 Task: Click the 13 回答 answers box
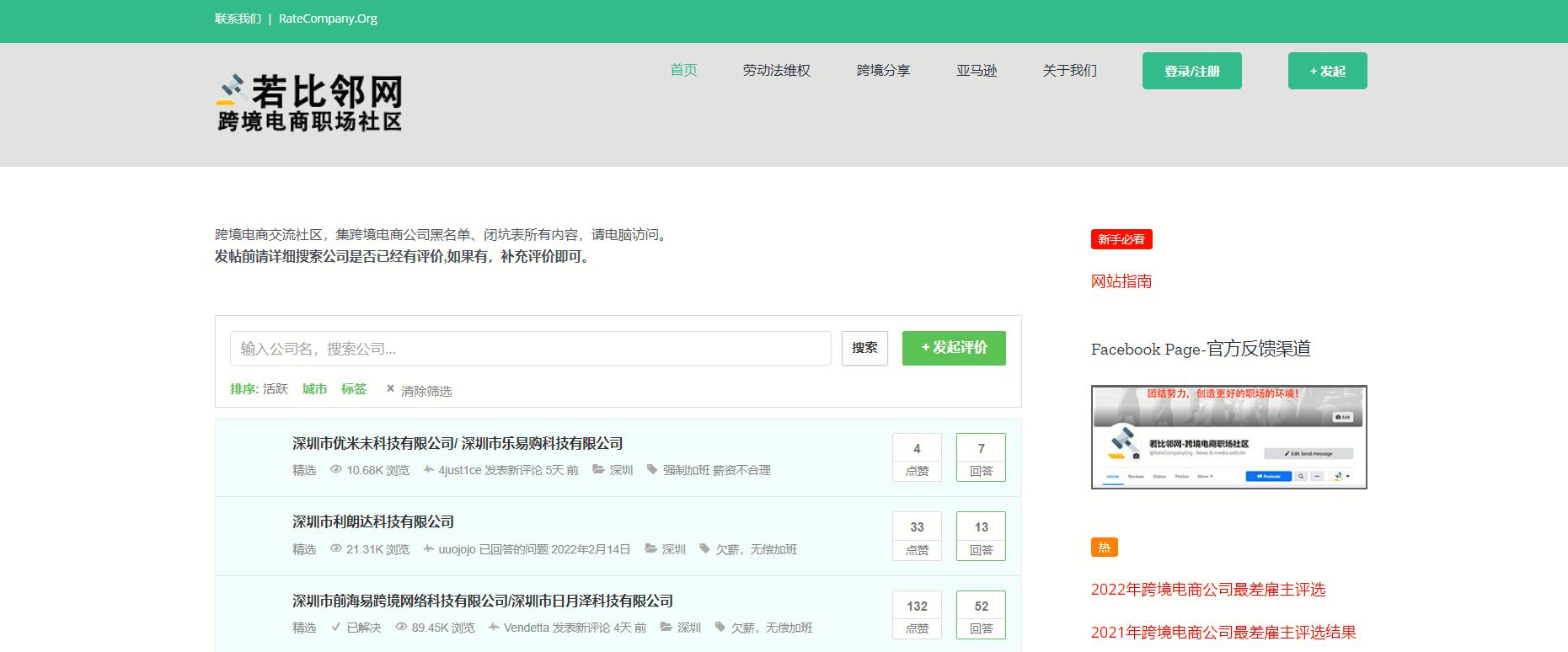tap(981, 537)
